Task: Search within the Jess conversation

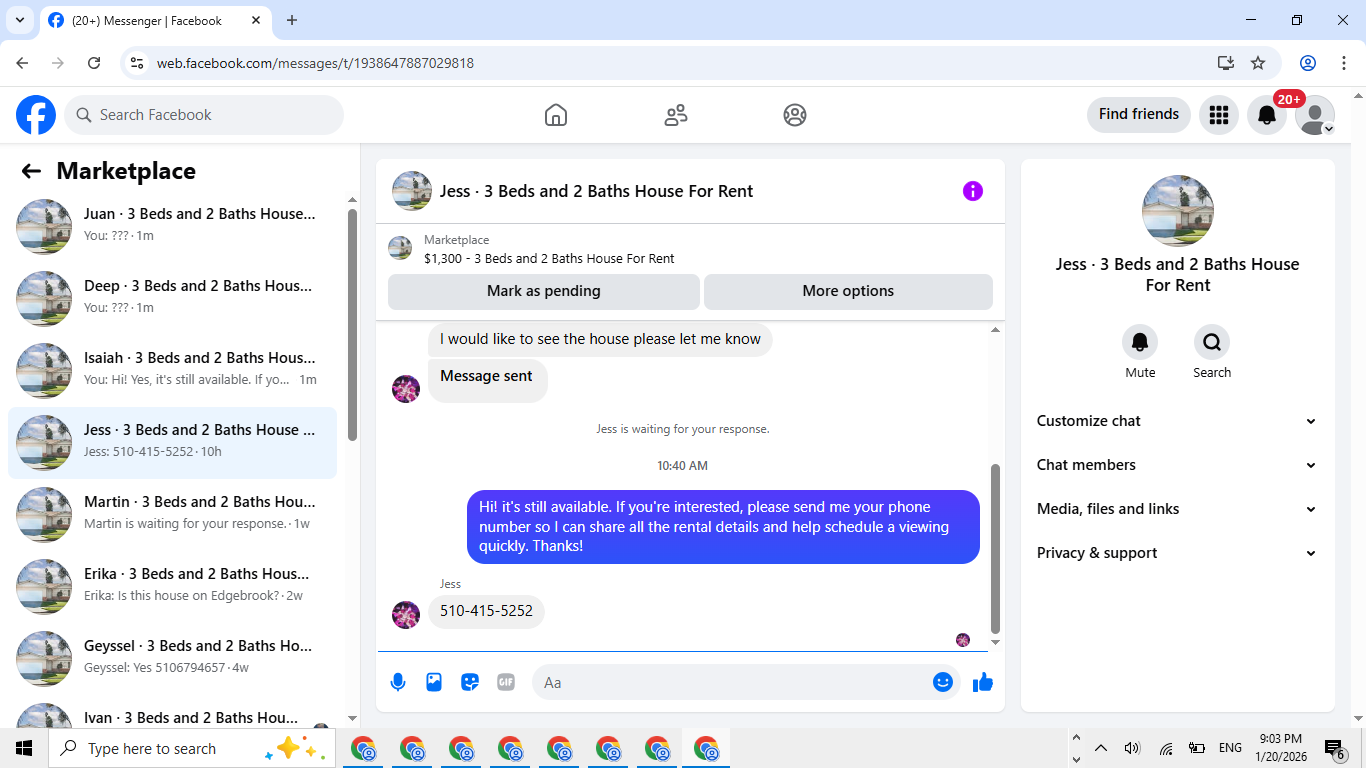Action: click(x=1212, y=343)
